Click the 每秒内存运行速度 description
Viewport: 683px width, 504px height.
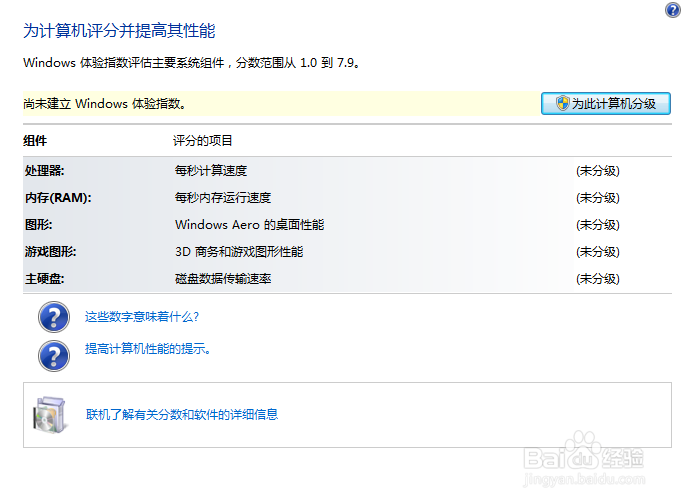click(223, 198)
